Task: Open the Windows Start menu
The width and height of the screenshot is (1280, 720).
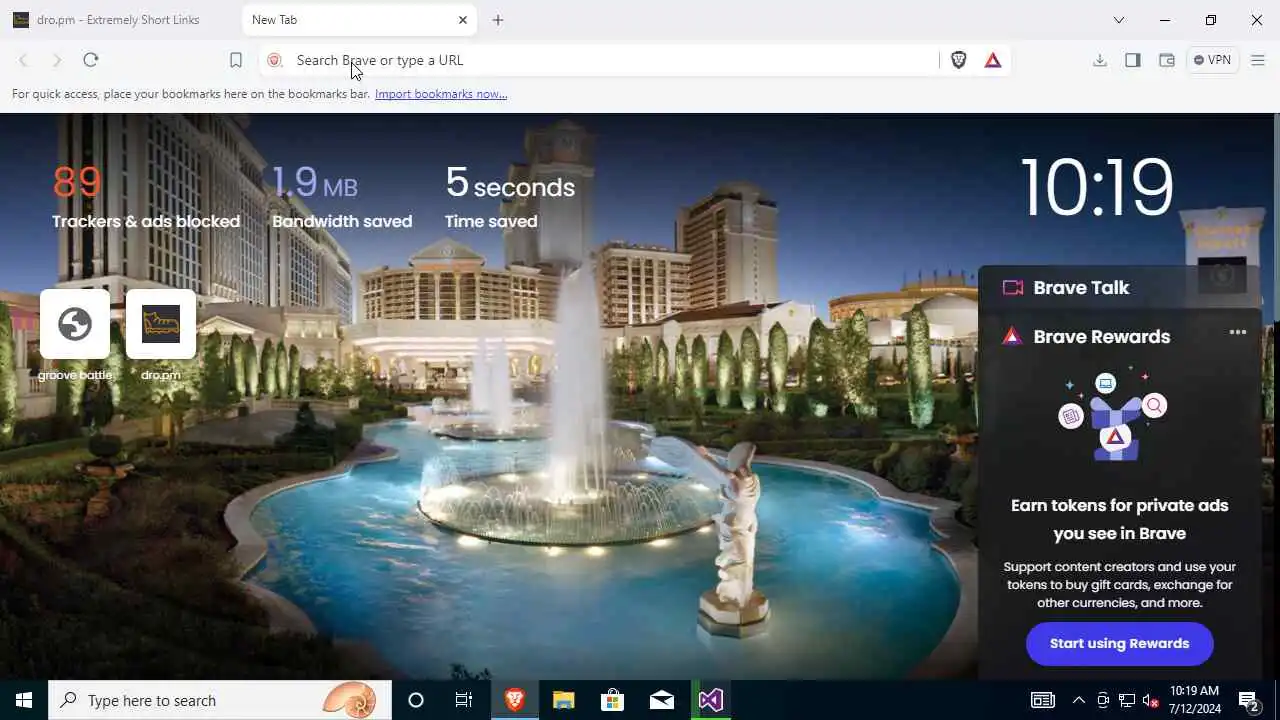Action: (24, 700)
